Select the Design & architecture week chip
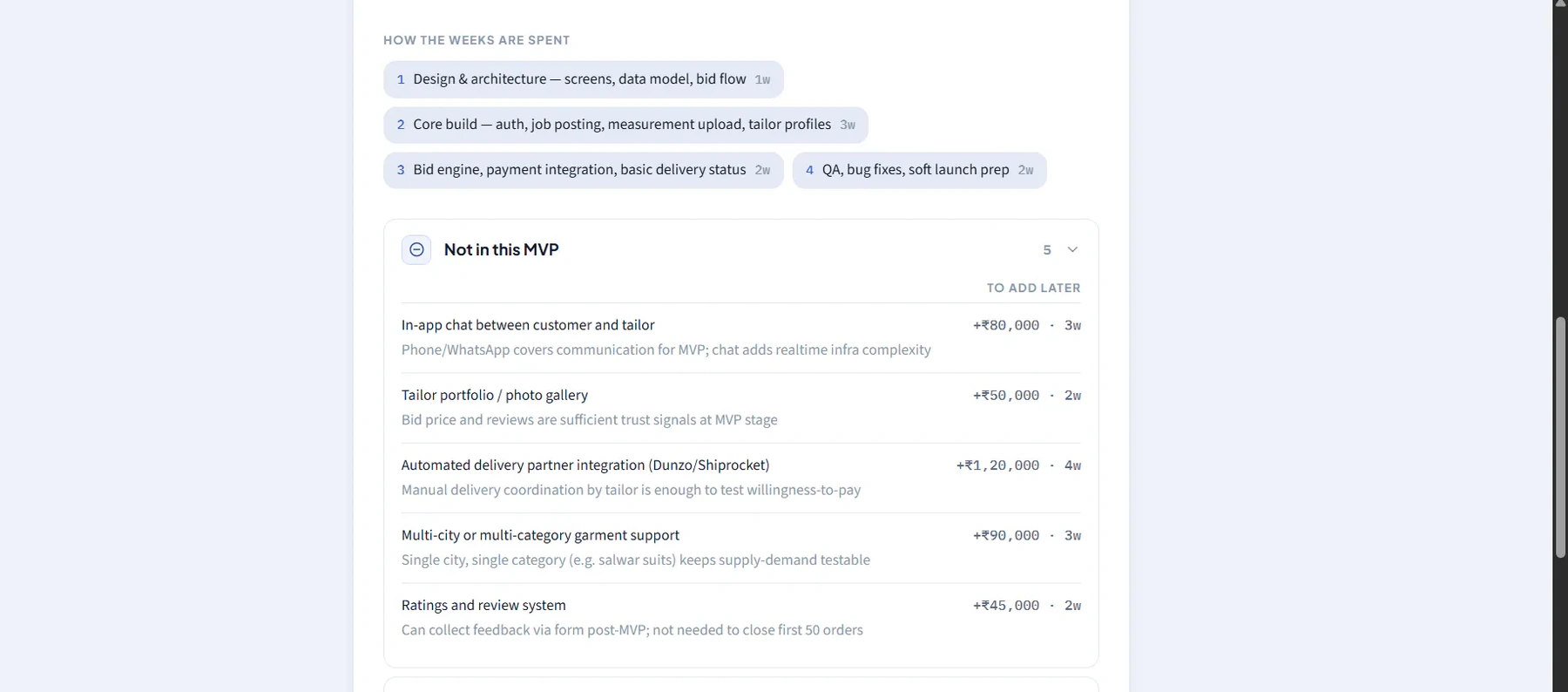This screenshot has width=1568, height=692. click(584, 79)
